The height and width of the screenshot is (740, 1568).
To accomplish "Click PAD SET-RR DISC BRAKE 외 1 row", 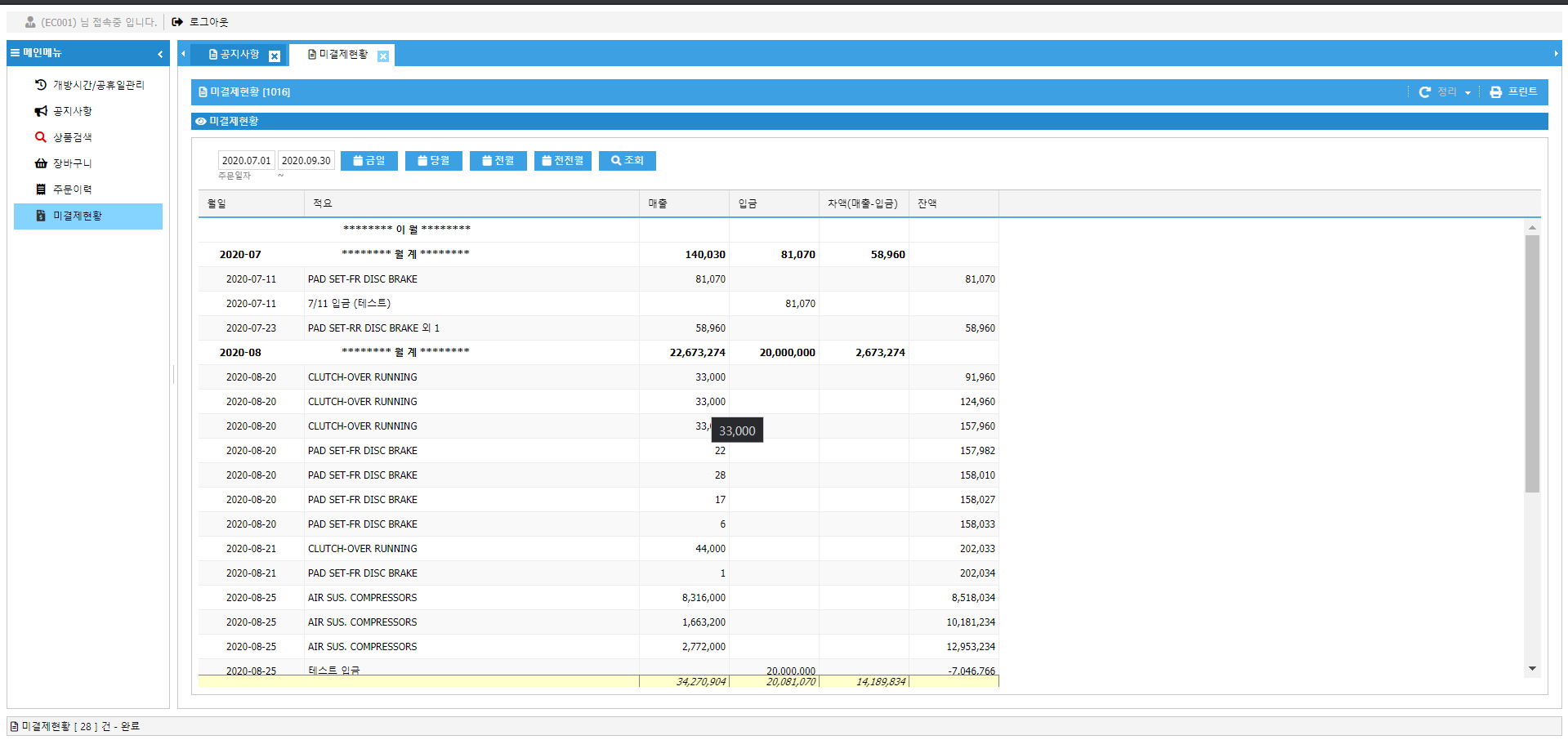I will [598, 328].
